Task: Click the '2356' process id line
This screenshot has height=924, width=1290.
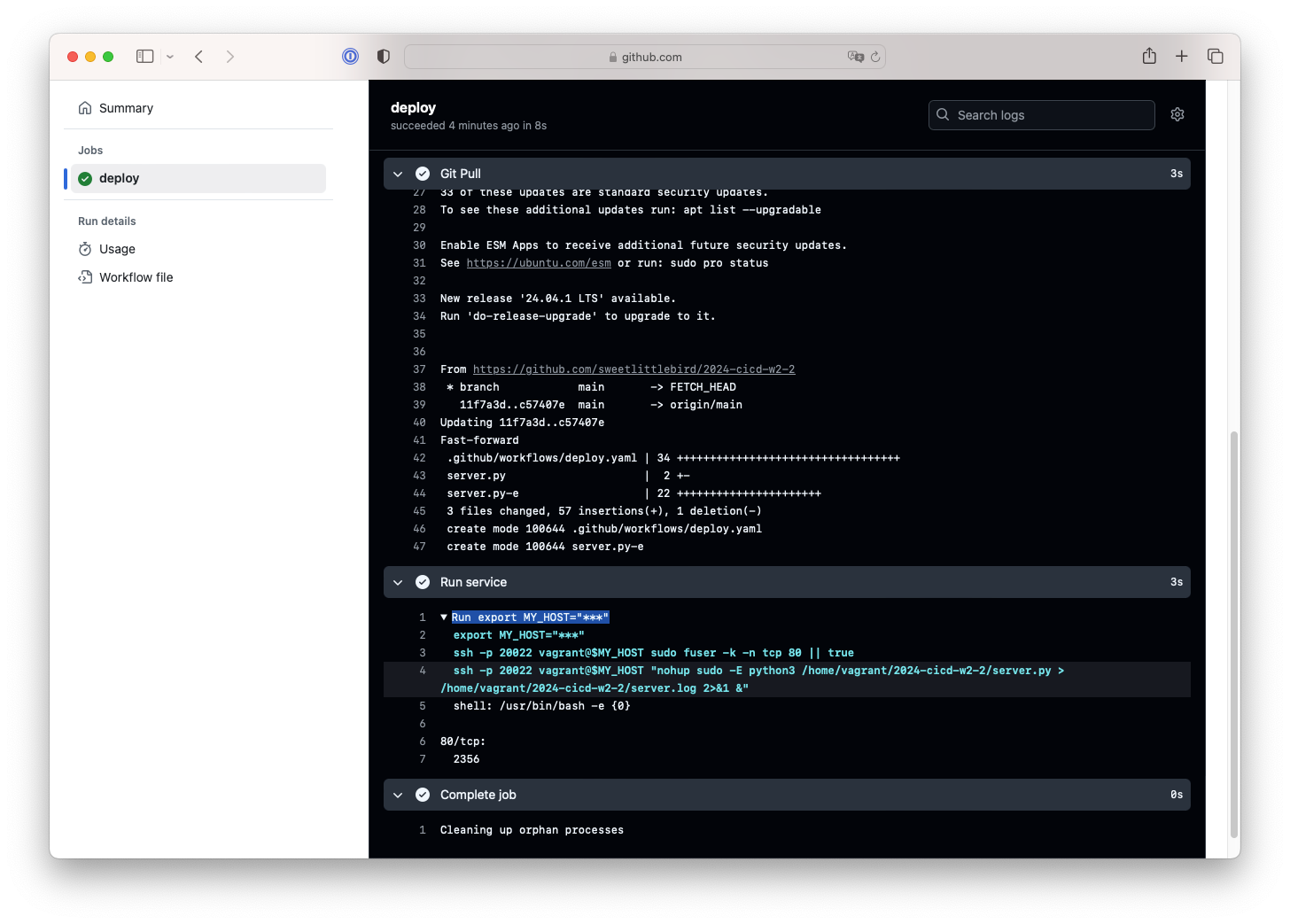Action: coord(466,759)
